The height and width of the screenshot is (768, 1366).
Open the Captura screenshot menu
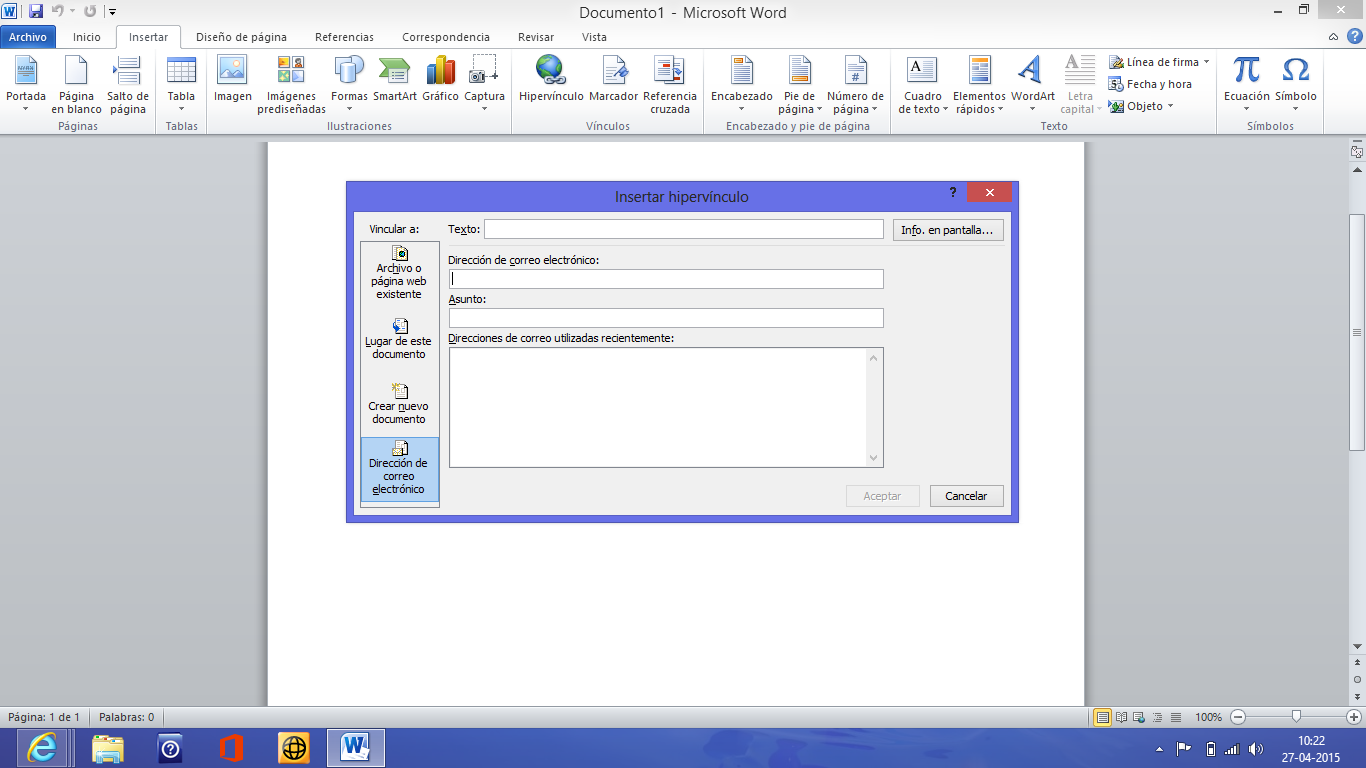click(x=485, y=84)
